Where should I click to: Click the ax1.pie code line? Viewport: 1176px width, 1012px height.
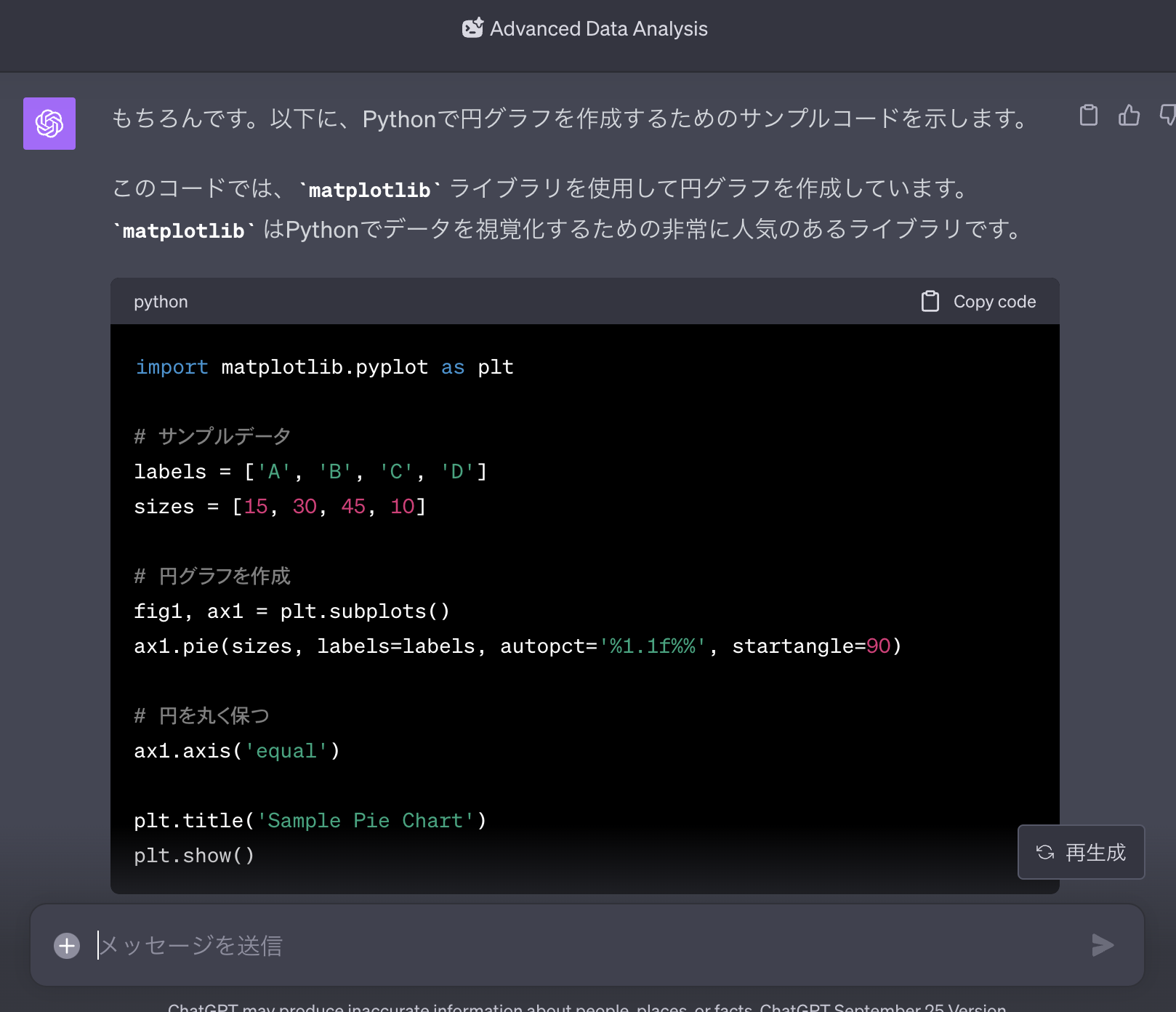[517, 646]
